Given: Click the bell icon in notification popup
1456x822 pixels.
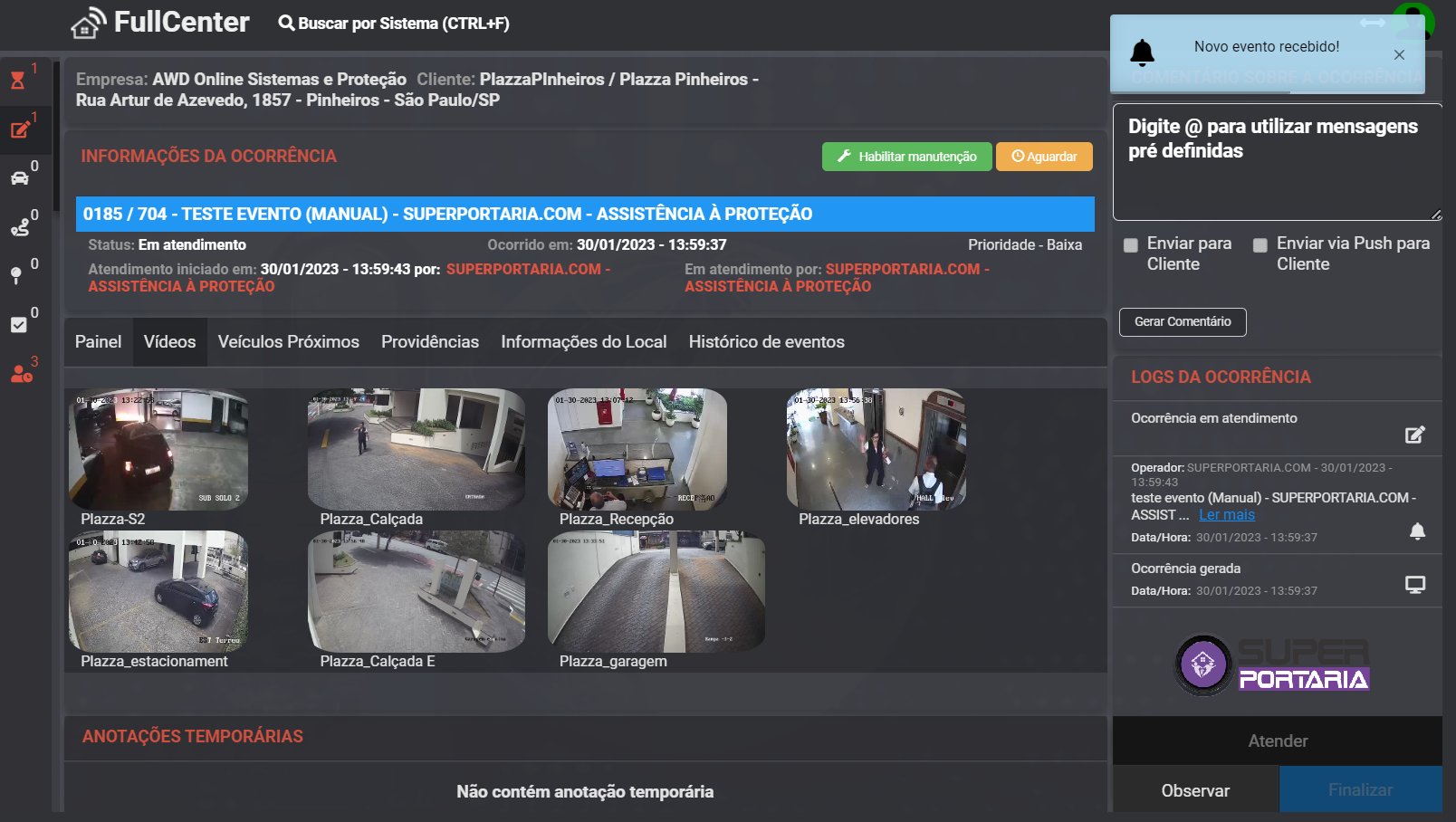Looking at the screenshot, I should point(1143,53).
